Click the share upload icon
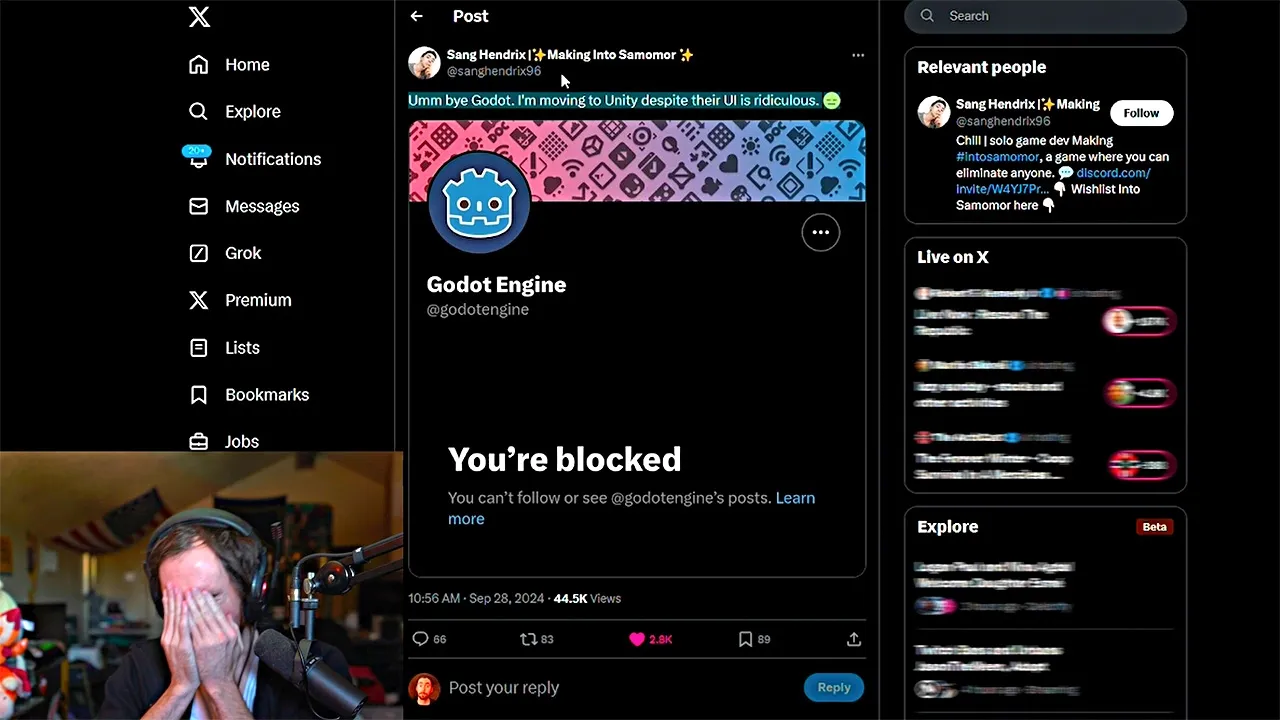Viewport: 1280px width, 720px height. (854, 639)
